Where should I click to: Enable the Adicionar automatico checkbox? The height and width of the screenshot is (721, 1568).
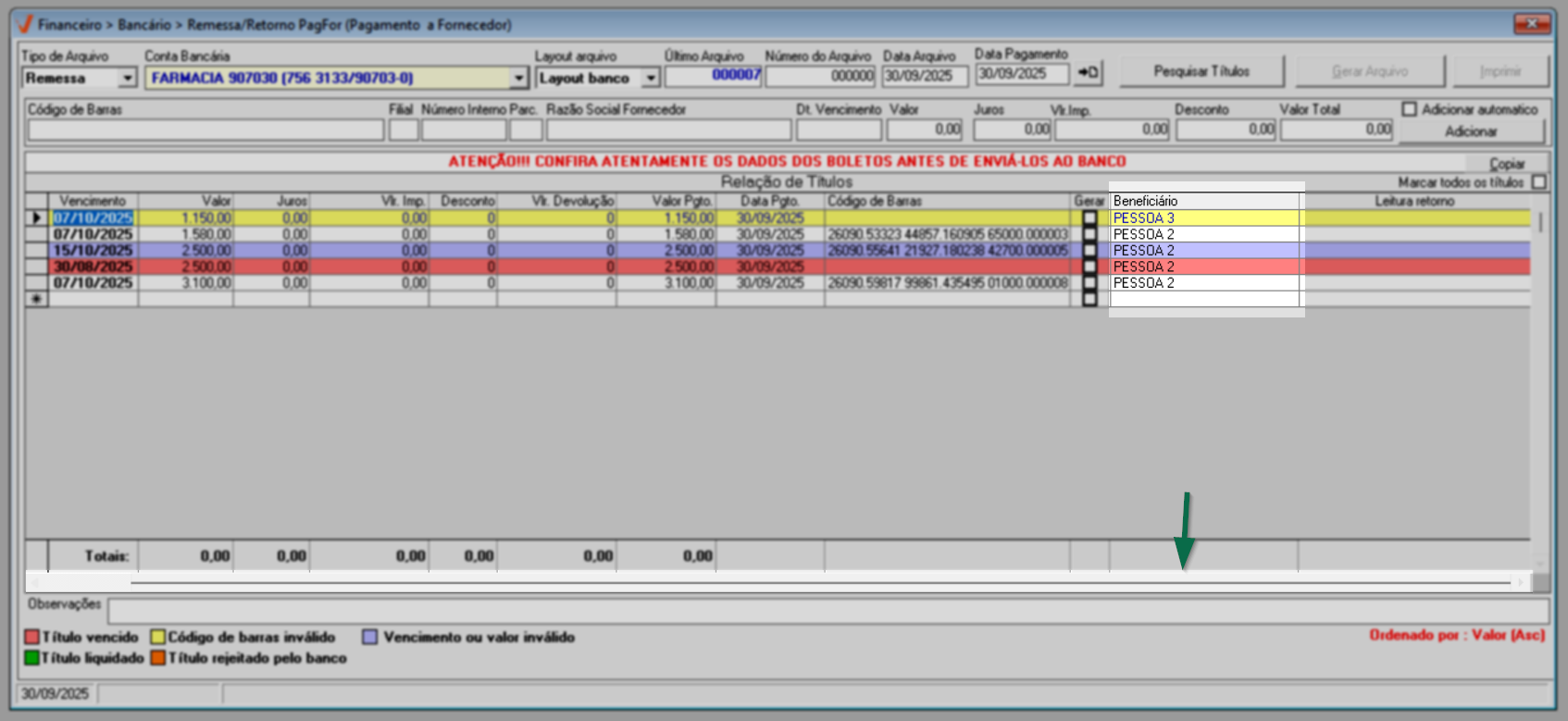(x=1409, y=109)
